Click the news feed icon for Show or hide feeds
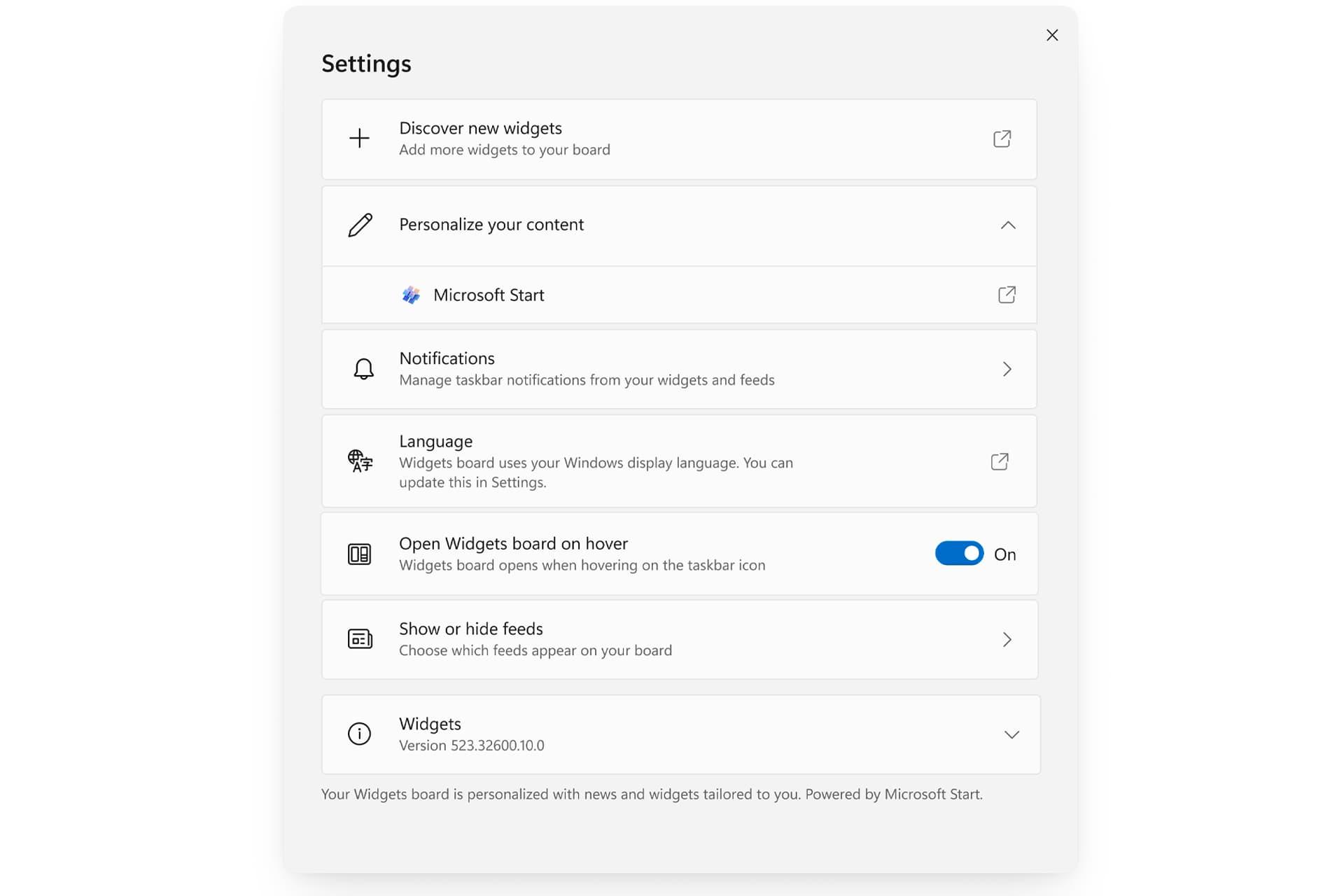This screenshot has height=896, width=1344. [x=360, y=638]
